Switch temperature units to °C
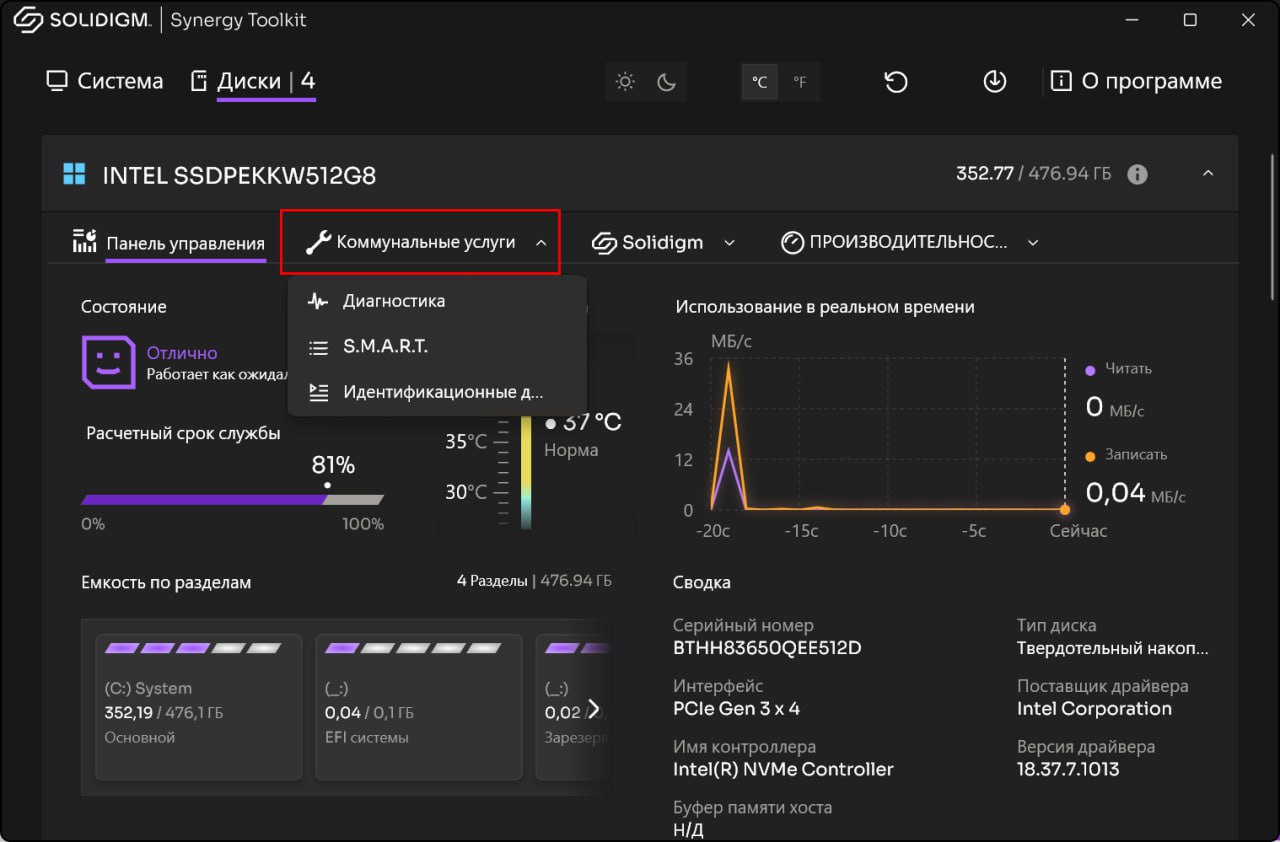1280x842 pixels. [759, 82]
